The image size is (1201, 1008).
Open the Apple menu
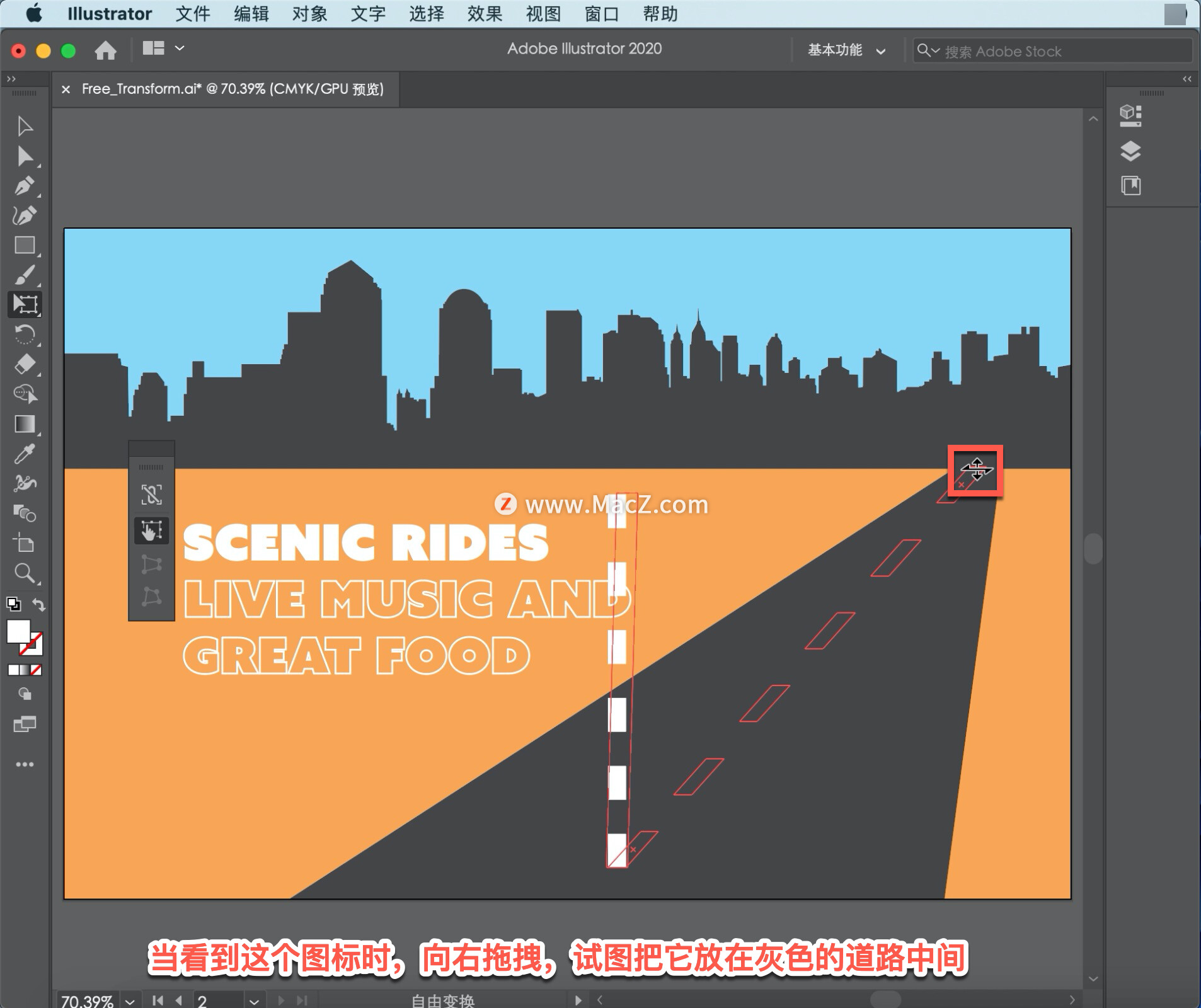pyautogui.click(x=34, y=13)
